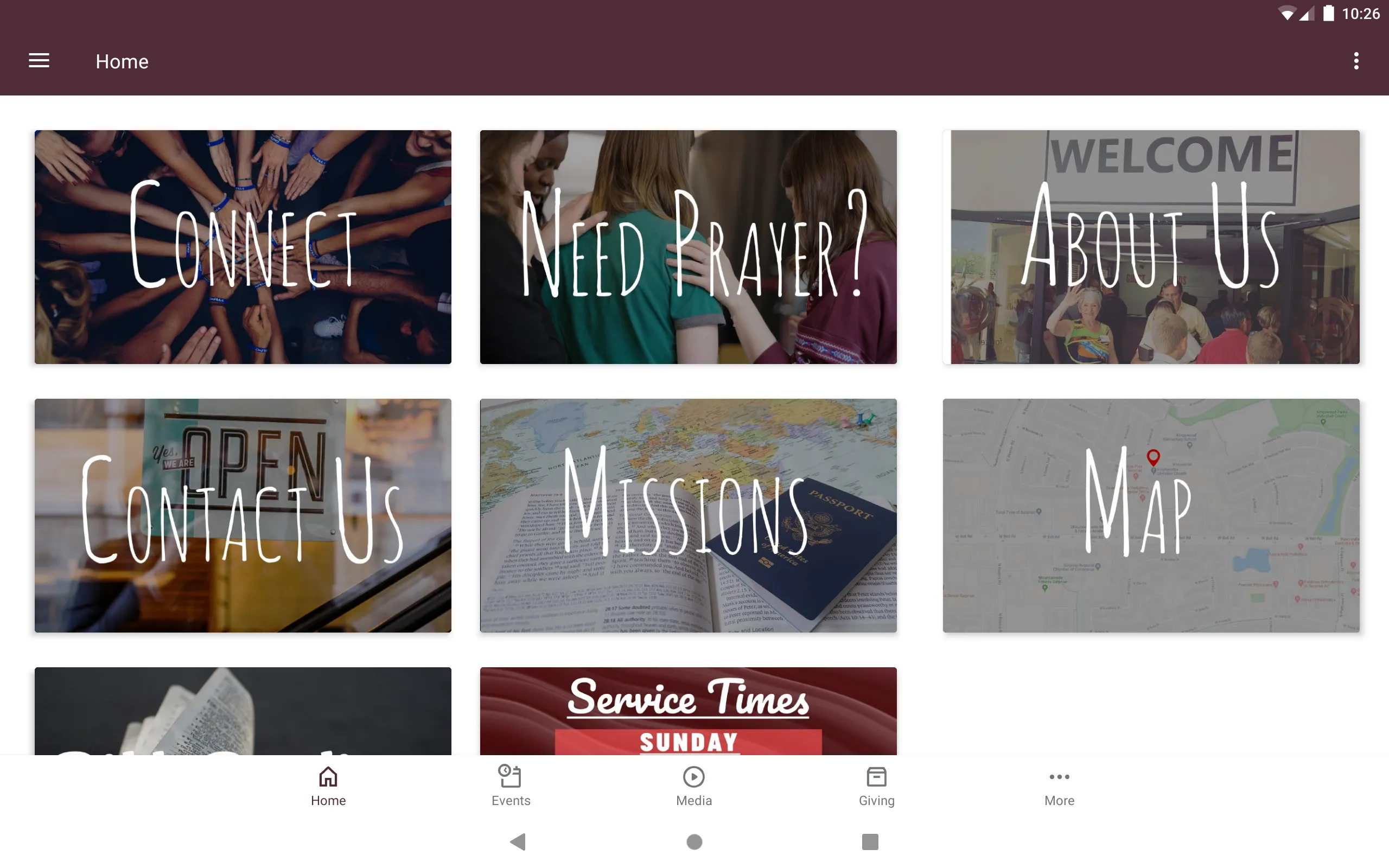This screenshot has height=868, width=1389.
Task: Open the Events section
Action: click(511, 785)
